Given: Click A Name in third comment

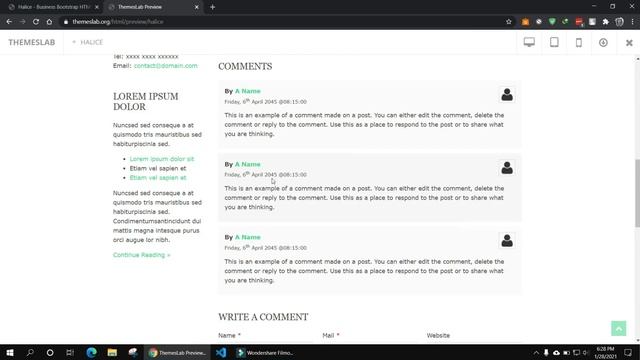Looking at the screenshot, I should (x=247, y=237).
